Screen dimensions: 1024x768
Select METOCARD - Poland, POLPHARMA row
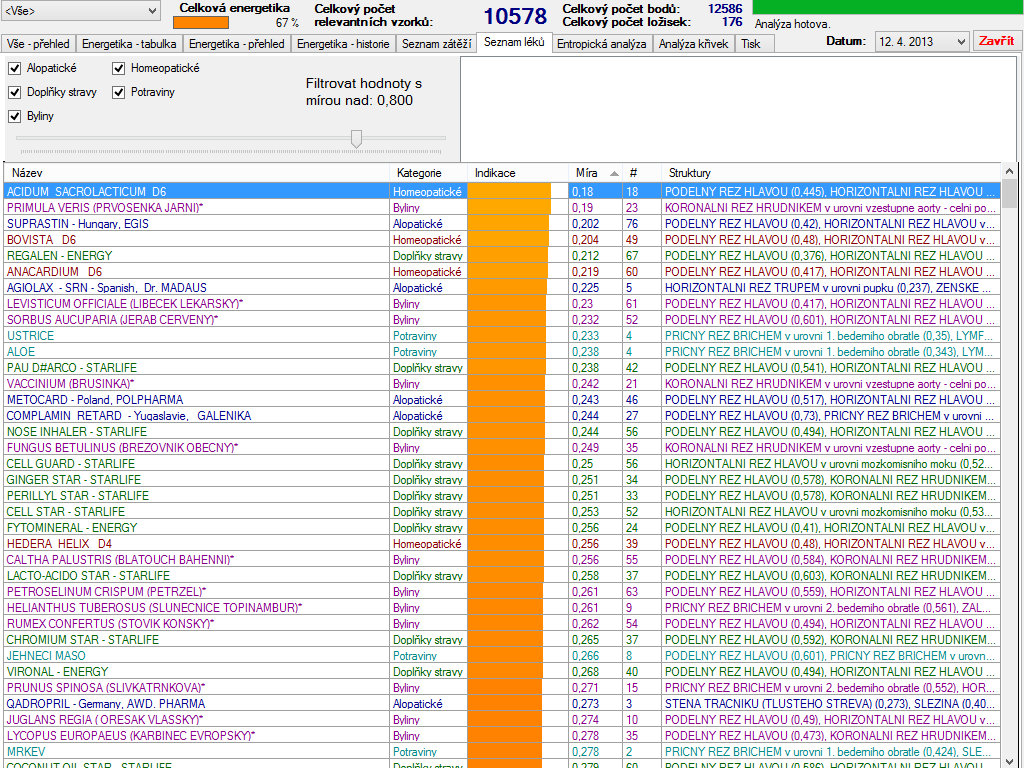click(502, 400)
